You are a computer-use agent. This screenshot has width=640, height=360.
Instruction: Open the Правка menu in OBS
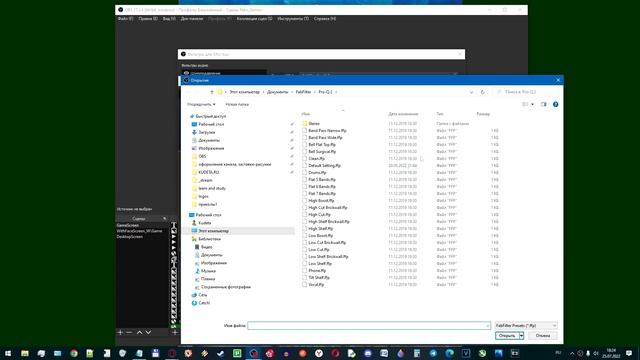(x=148, y=19)
